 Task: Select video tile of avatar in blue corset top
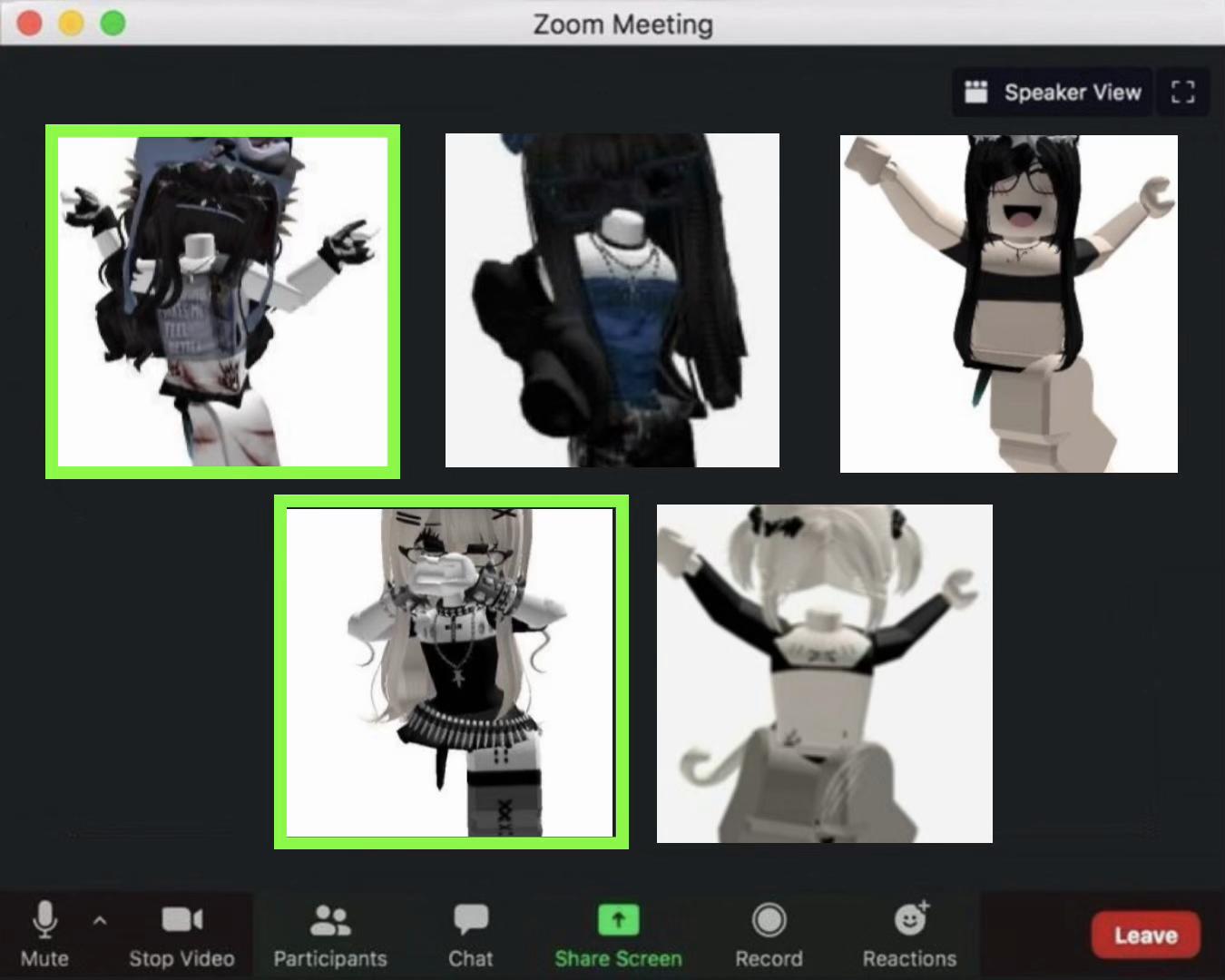[612, 300]
